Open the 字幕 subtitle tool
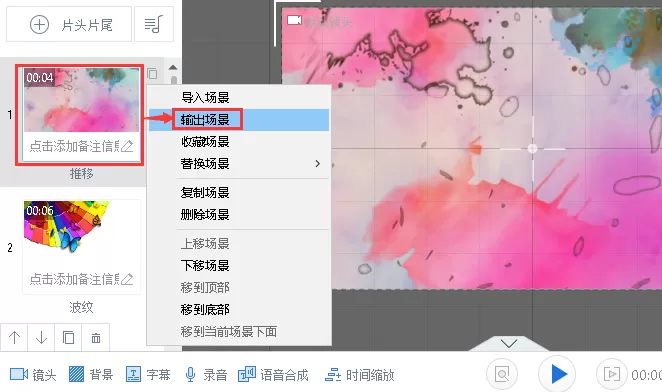 tap(148, 375)
